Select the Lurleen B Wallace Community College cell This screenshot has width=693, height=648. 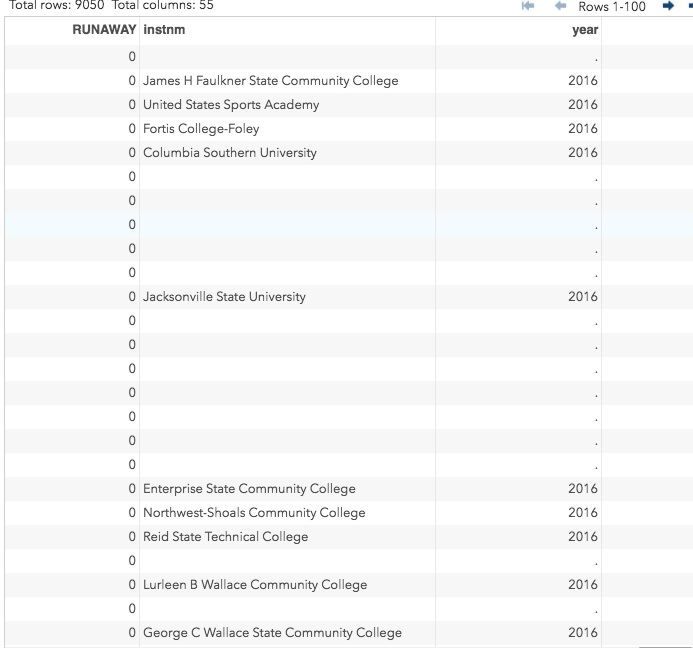(255, 585)
